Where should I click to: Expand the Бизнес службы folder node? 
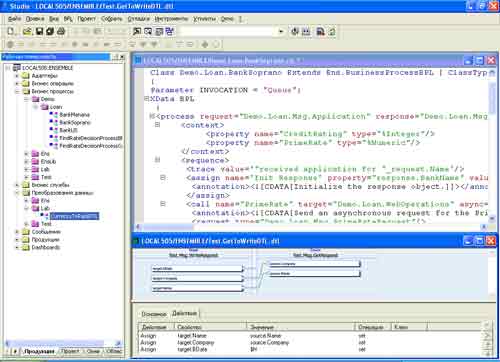point(17,185)
